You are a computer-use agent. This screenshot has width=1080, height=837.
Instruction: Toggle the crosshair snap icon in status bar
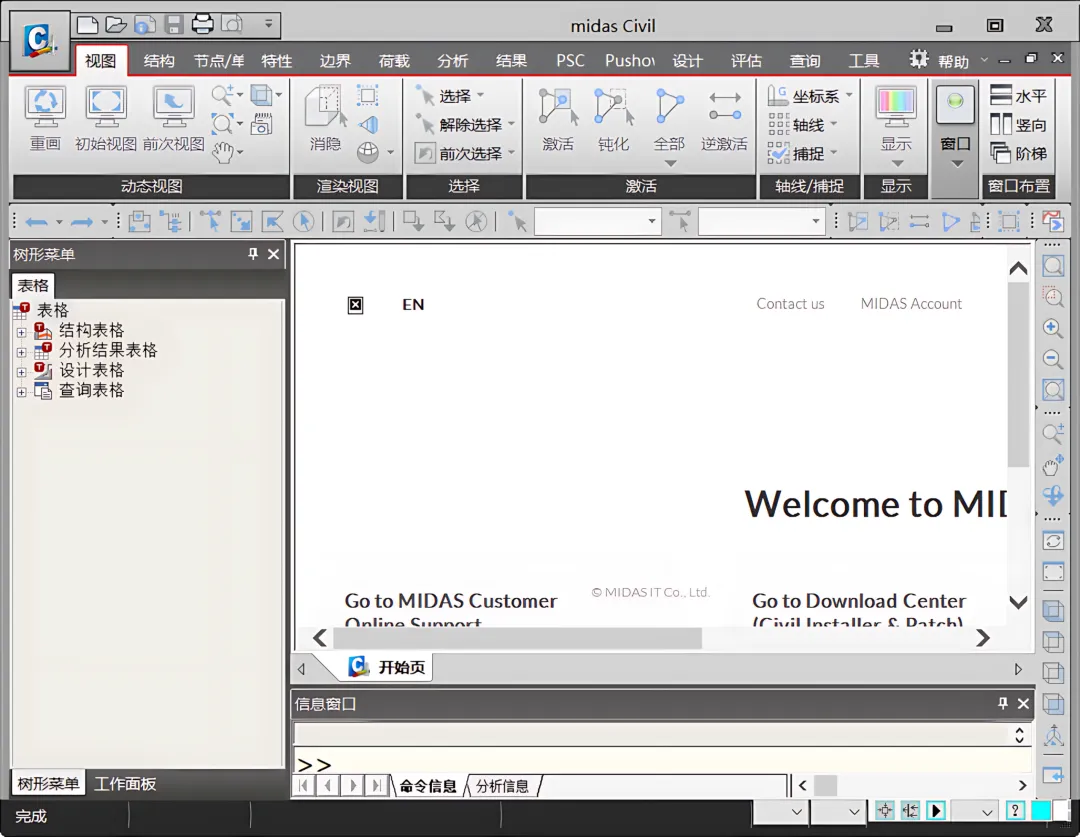885,811
